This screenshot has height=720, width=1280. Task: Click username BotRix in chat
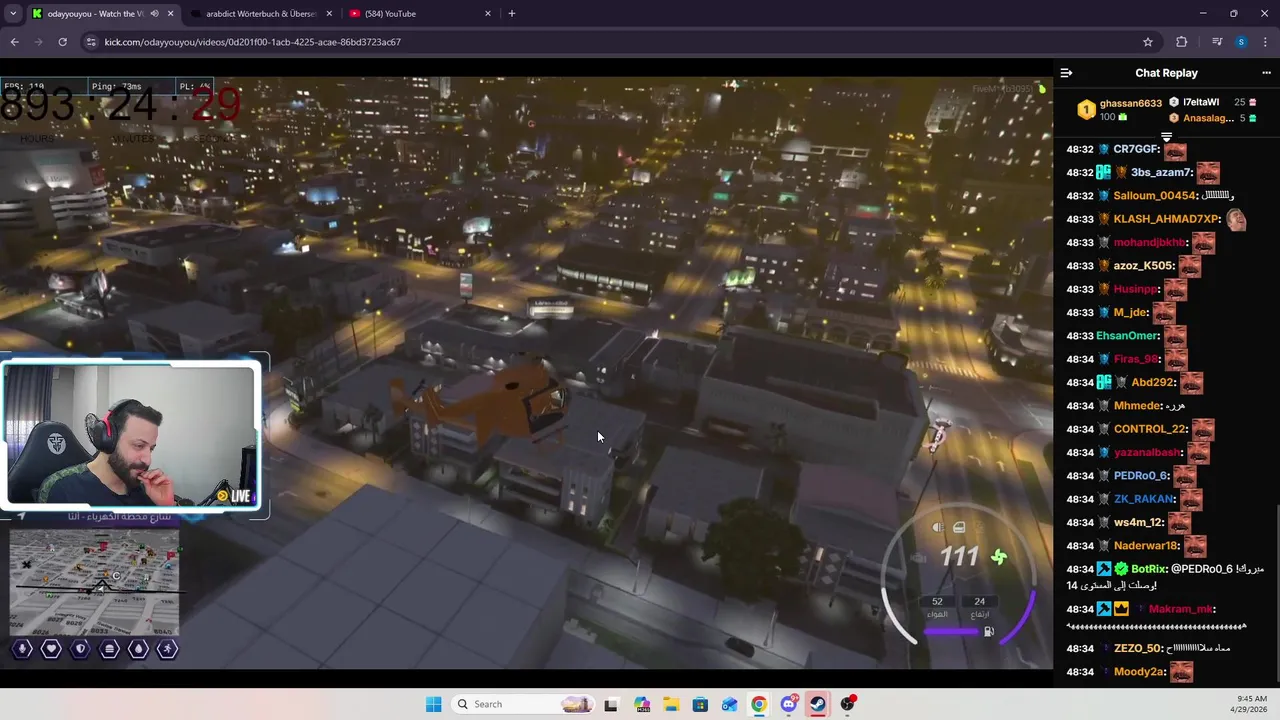1147,569
